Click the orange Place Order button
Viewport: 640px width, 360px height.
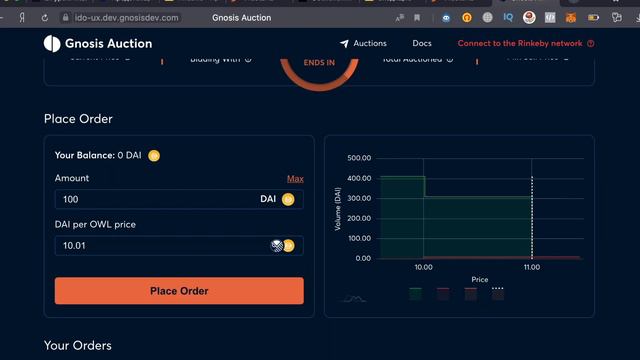pos(179,291)
